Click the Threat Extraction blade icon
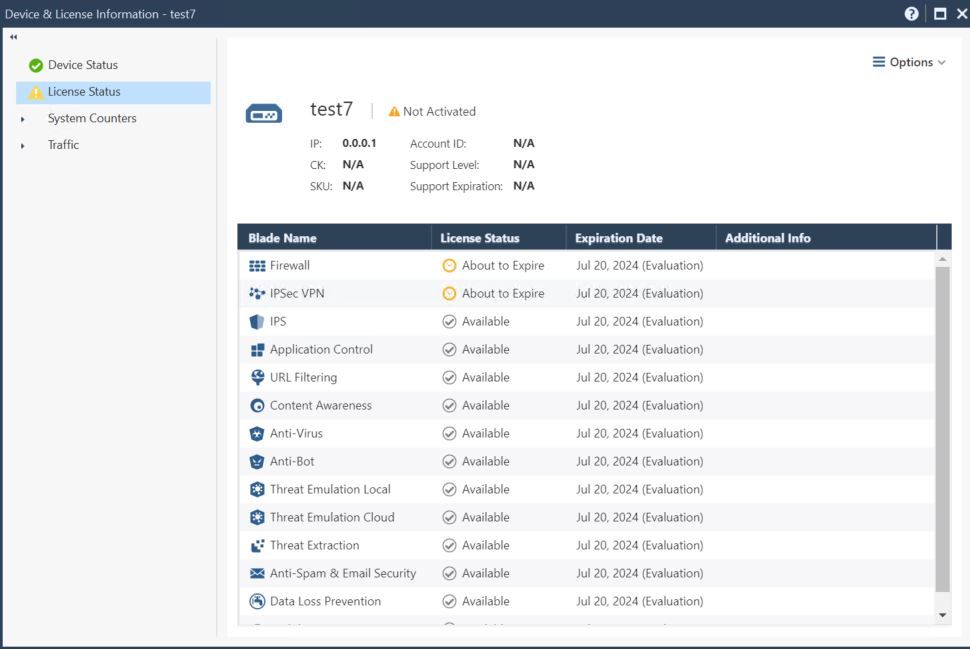The height and width of the screenshot is (649, 970). click(x=258, y=545)
